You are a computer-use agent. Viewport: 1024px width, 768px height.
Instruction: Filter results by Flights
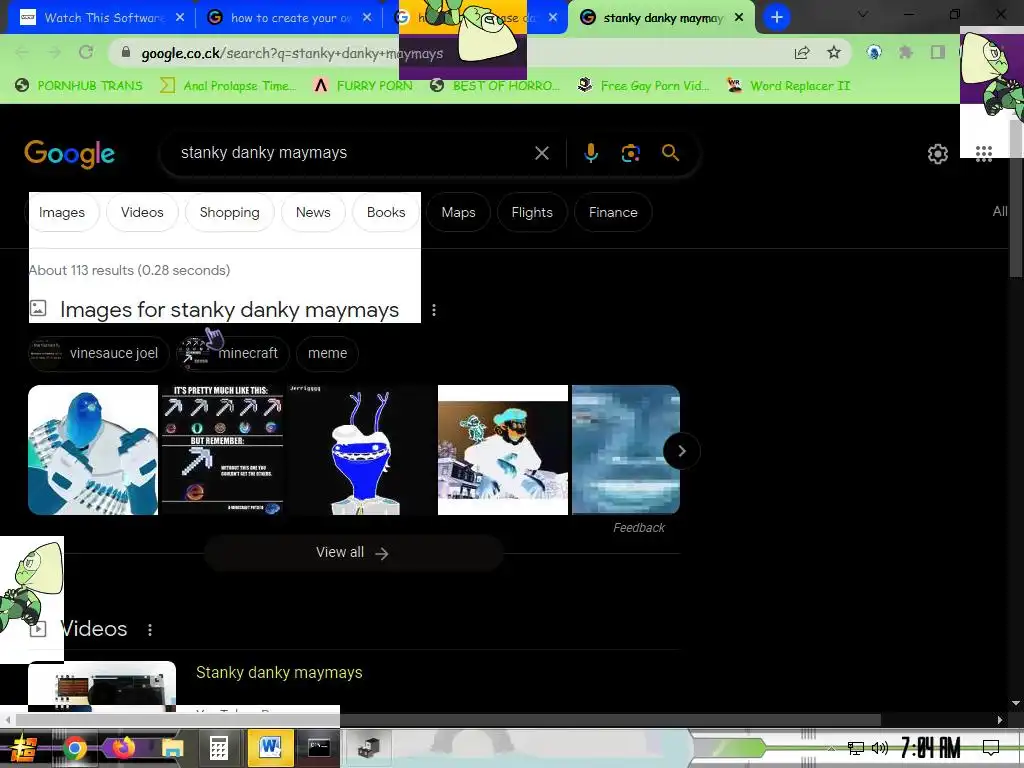pos(532,212)
